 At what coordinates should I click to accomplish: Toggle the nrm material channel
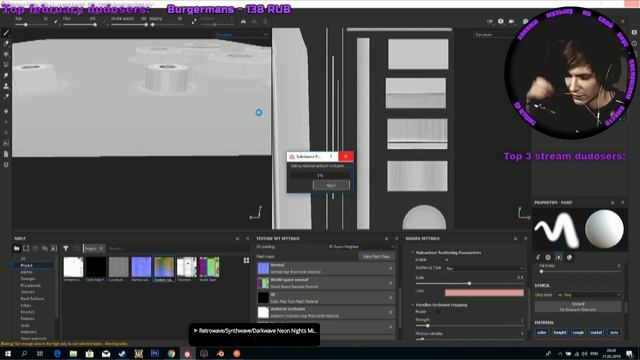click(614, 332)
